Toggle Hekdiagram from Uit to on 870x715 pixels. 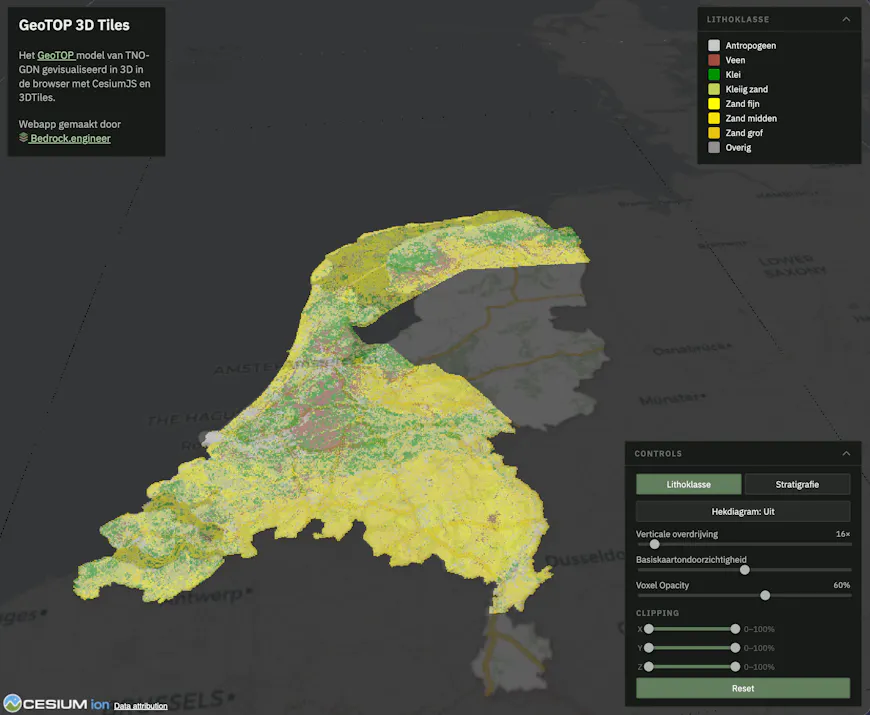pos(742,510)
